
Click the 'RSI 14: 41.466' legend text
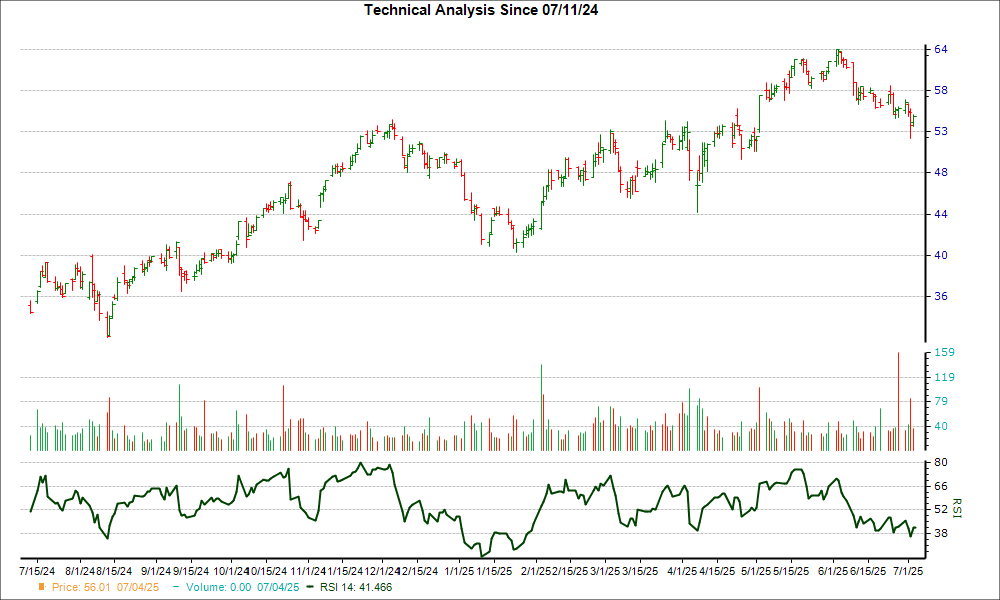[x=356, y=587]
